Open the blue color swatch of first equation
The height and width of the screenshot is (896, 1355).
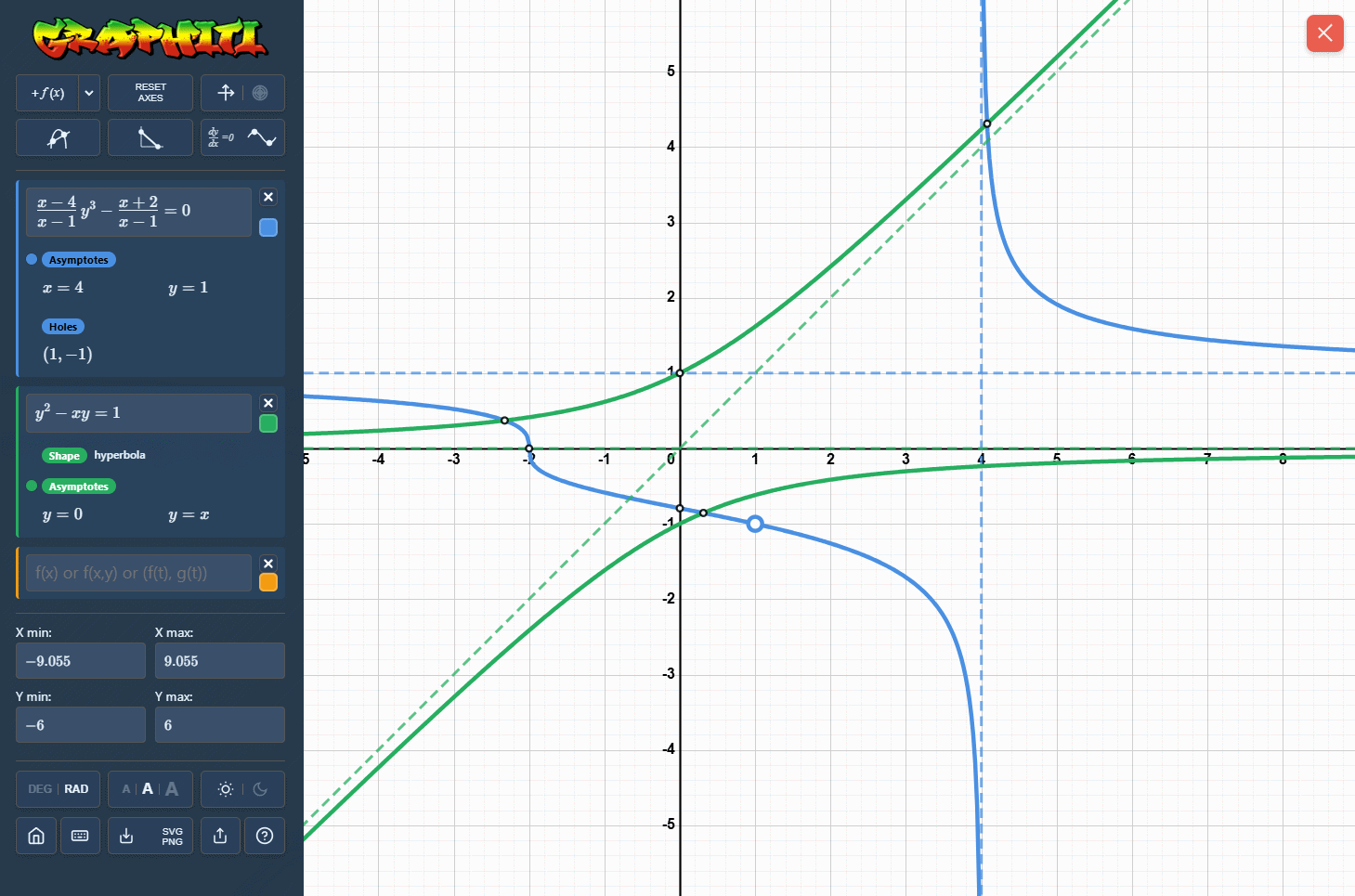(268, 227)
